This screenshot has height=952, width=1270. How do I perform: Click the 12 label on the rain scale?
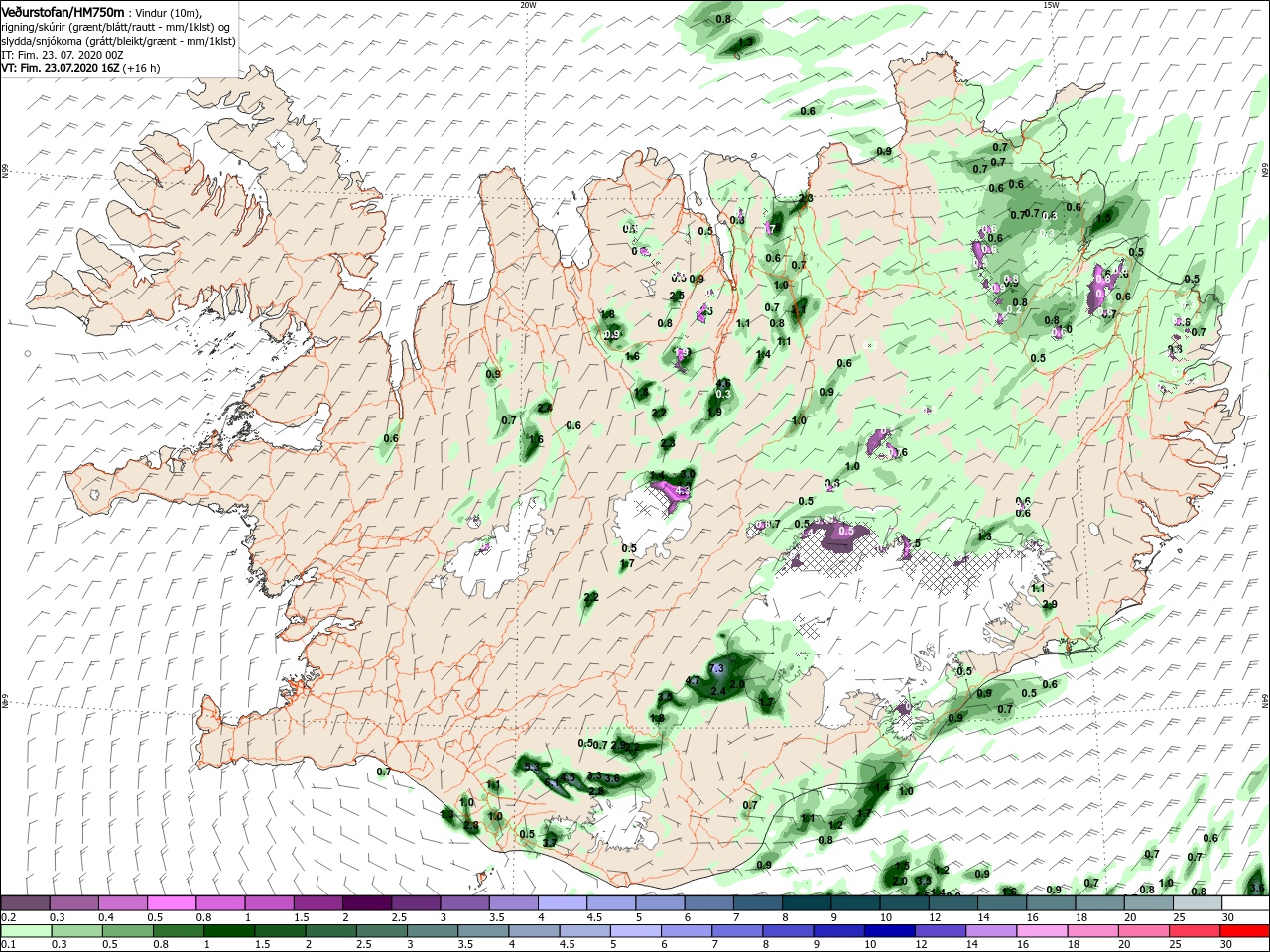920,945
